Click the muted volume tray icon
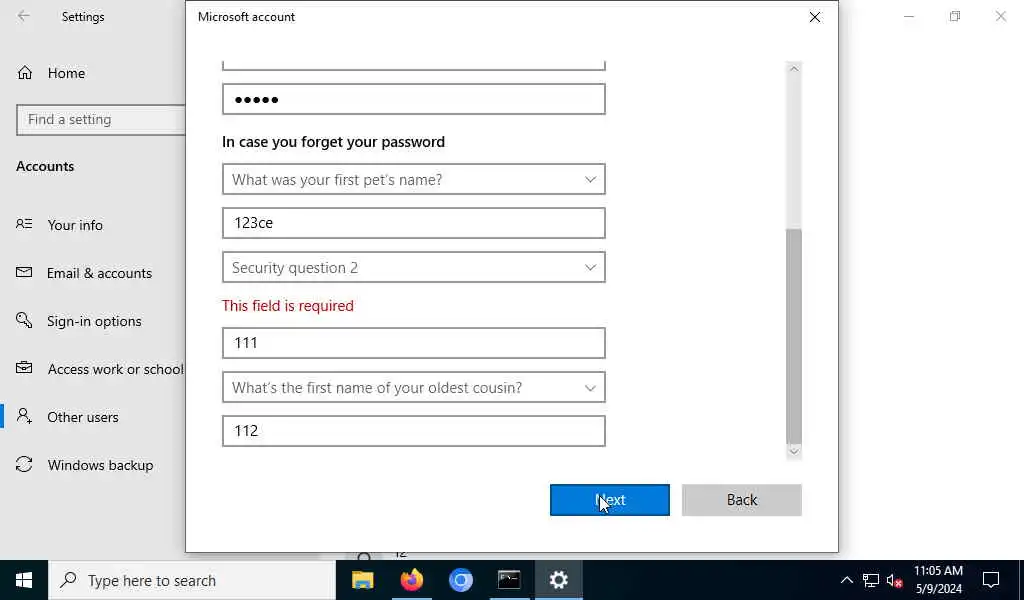Viewport: 1024px width, 600px height. point(894,580)
